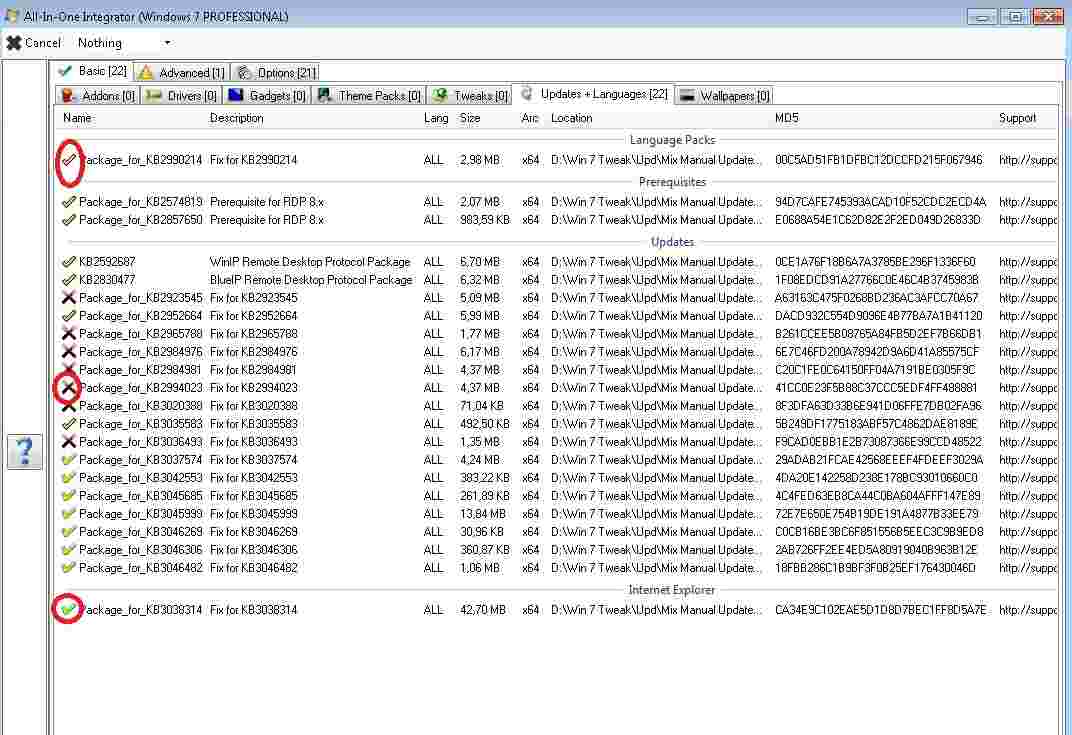Click the green check beside Package_for_KB3046482

click(68, 568)
